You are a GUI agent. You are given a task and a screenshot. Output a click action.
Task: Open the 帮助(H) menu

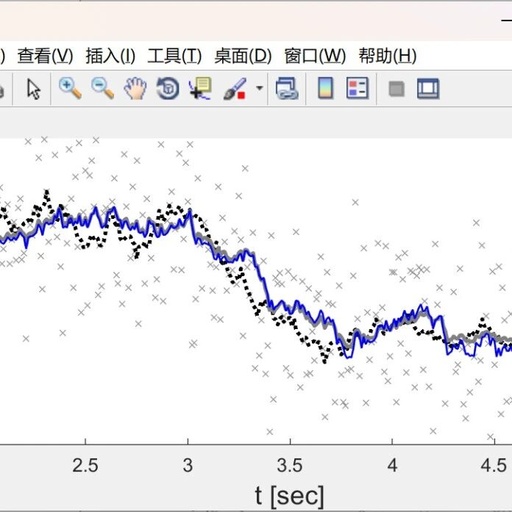388,56
